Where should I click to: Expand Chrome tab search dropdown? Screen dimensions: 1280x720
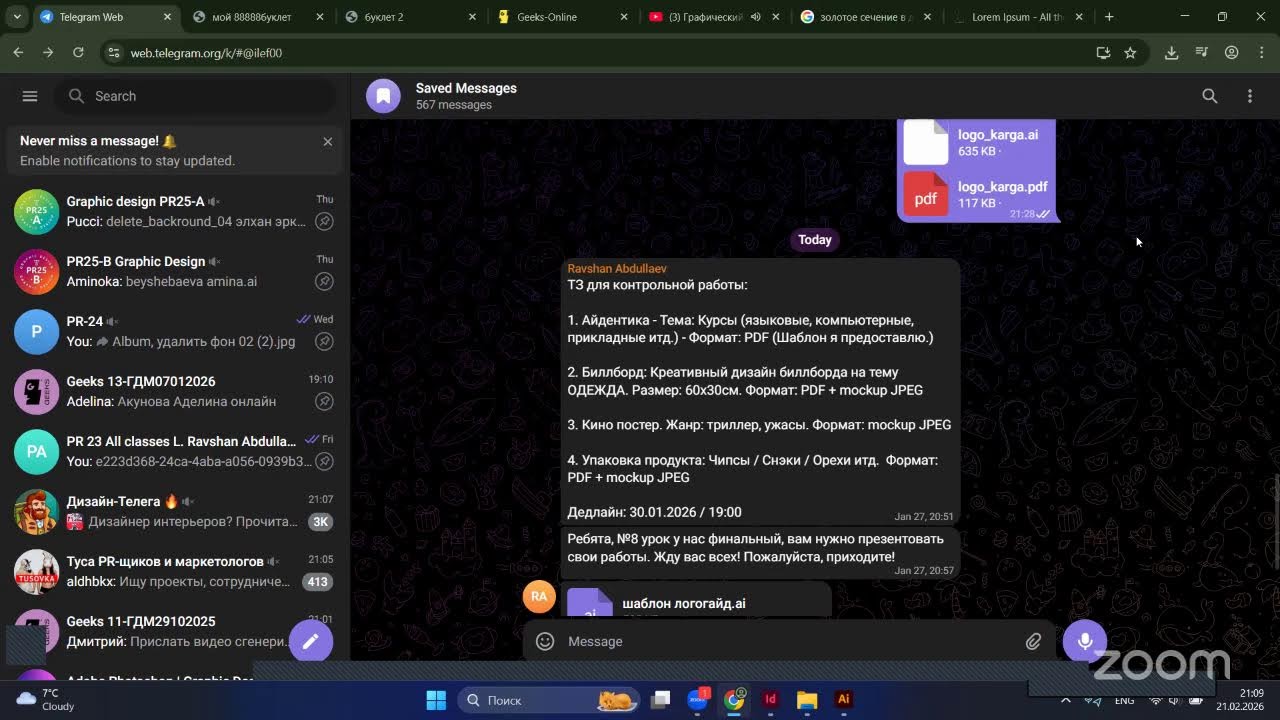coord(18,17)
